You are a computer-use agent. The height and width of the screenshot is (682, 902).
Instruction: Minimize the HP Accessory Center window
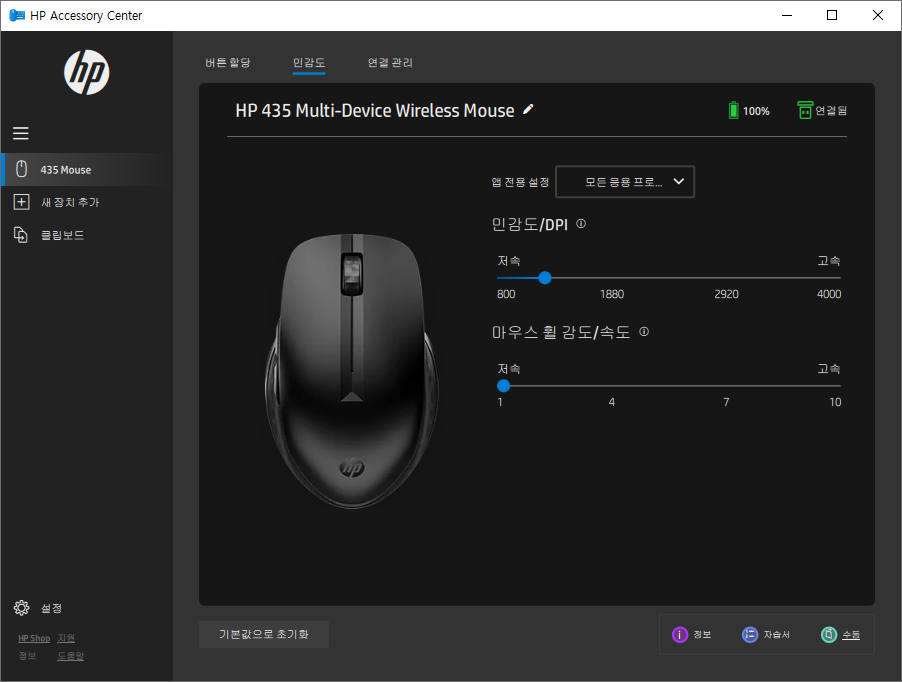pos(787,16)
